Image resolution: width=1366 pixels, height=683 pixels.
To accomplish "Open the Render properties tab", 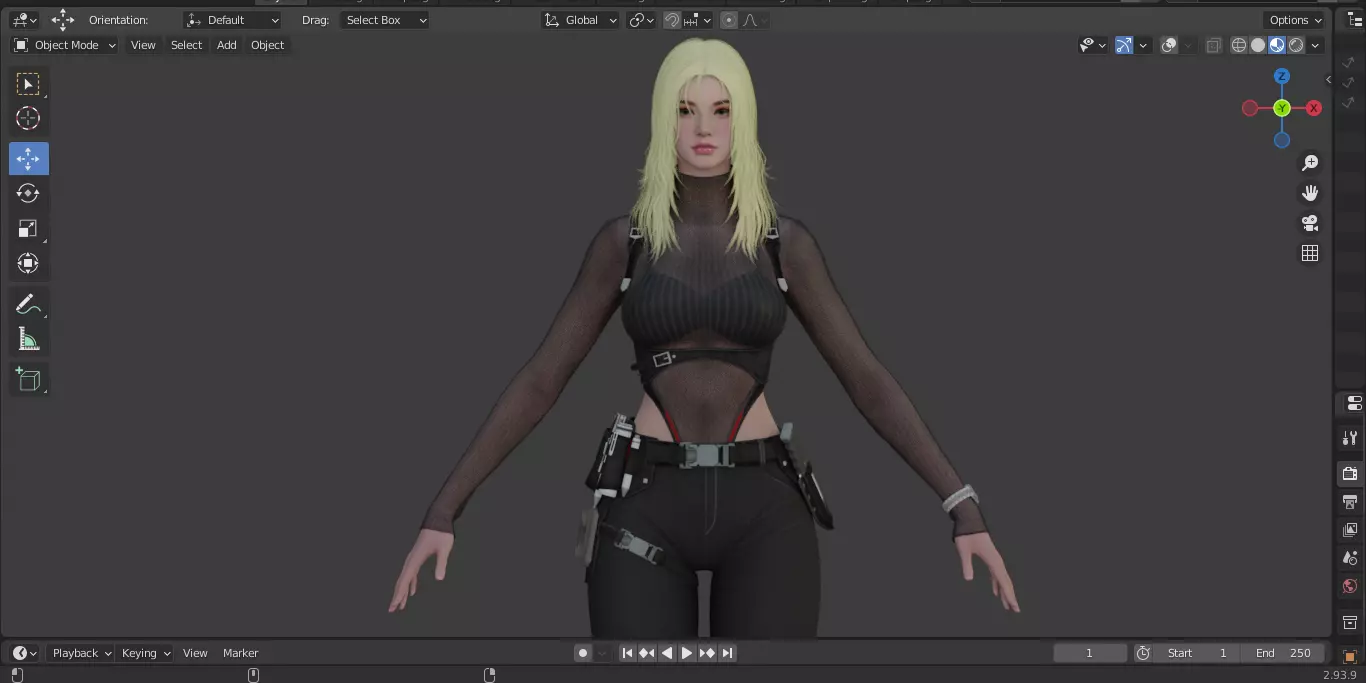I will [x=1351, y=473].
